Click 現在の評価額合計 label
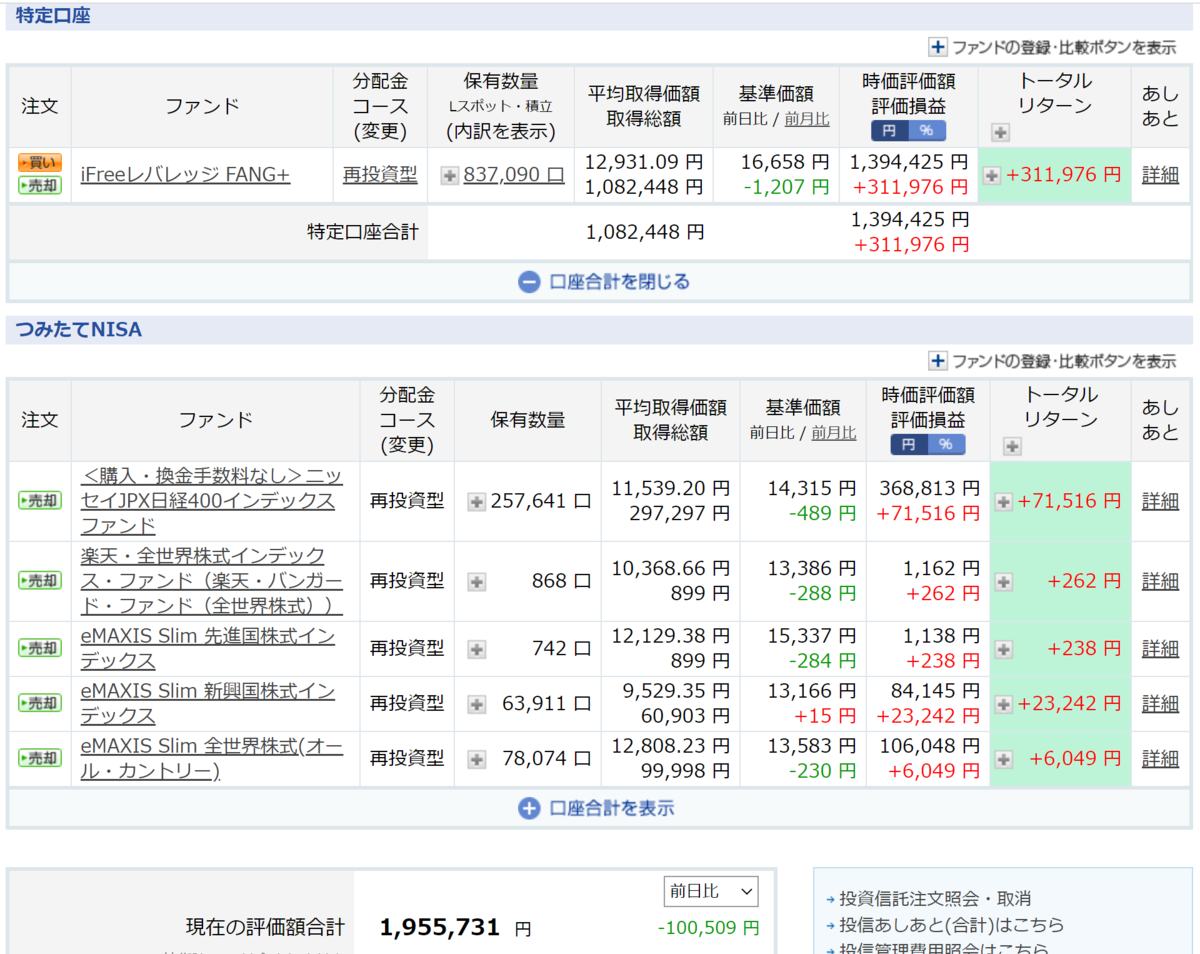The image size is (1200, 954). [265, 927]
